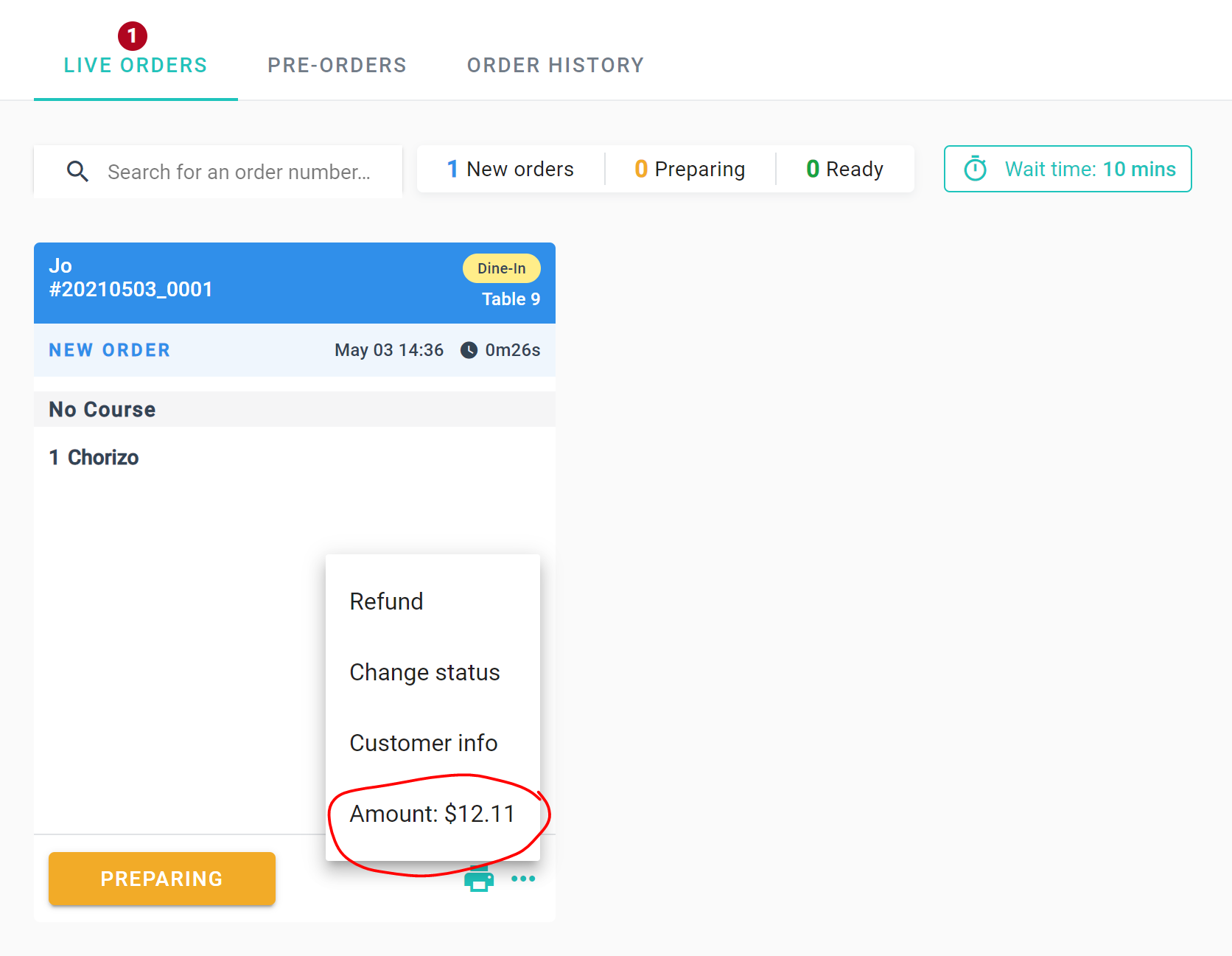
Task: Select Refund from the order menu
Action: pyautogui.click(x=387, y=601)
